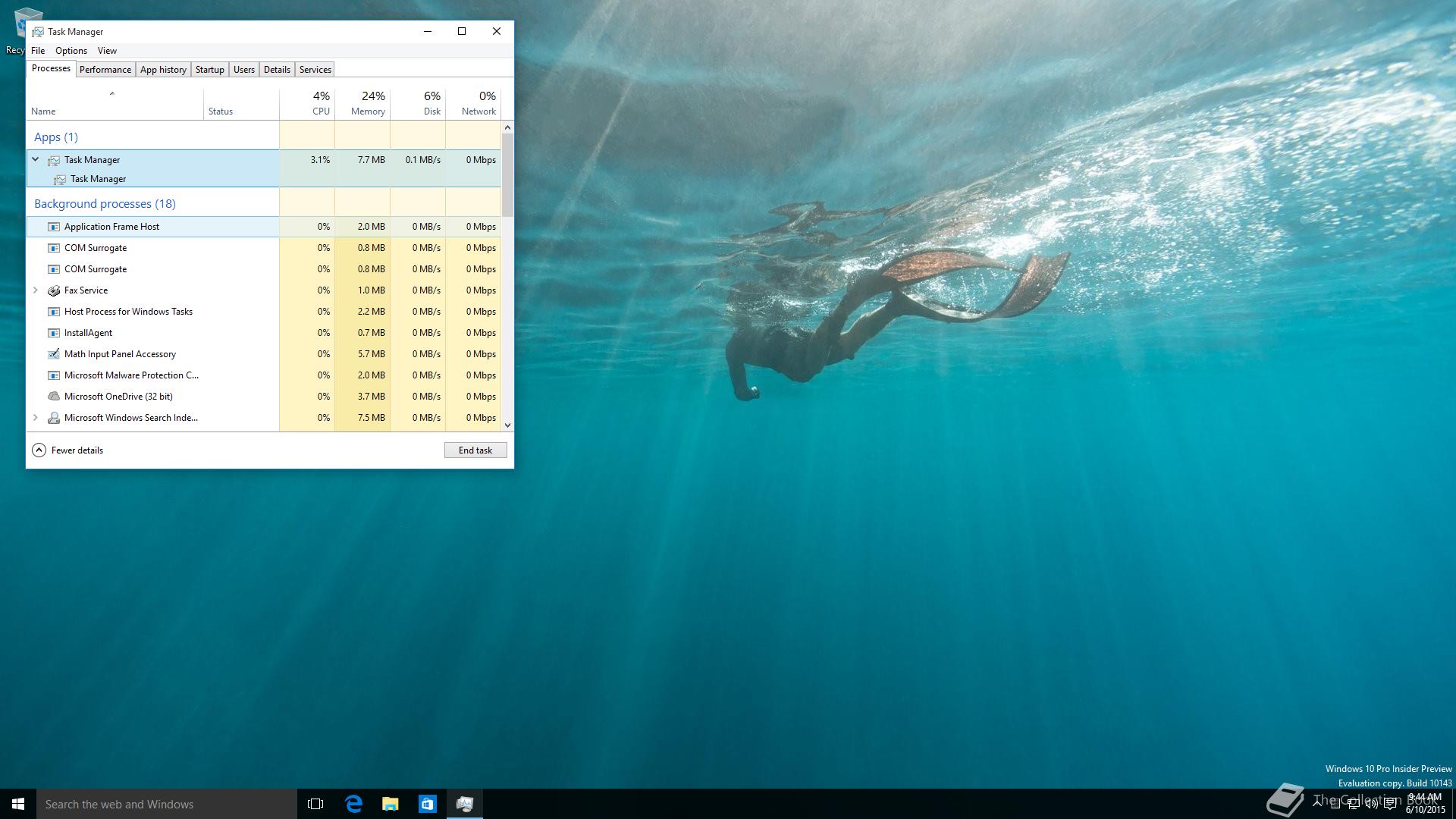This screenshot has width=1456, height=819.
Task: Switch to the App history tab
Action: coord(163,70)
